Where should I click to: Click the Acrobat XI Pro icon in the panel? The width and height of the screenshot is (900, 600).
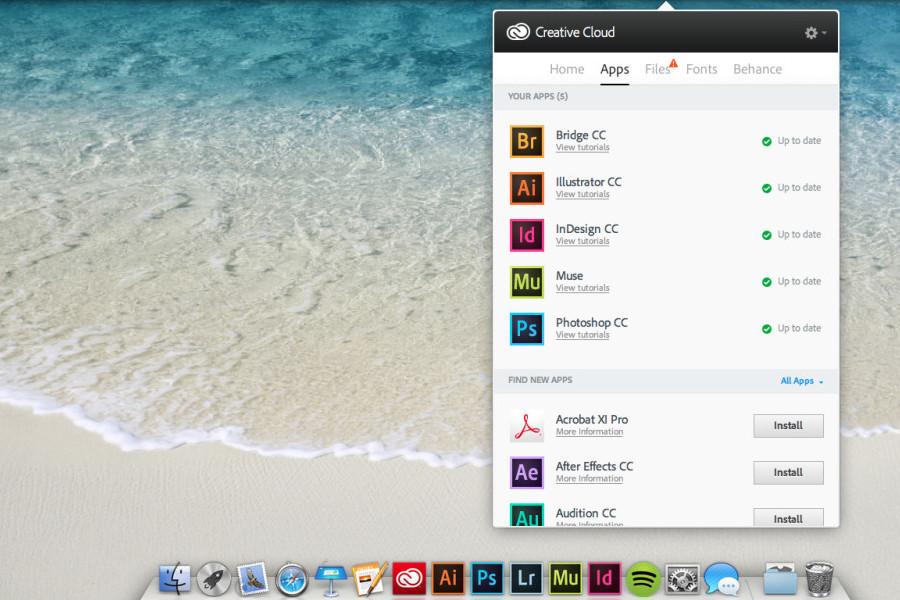click(x=527, y=425)
